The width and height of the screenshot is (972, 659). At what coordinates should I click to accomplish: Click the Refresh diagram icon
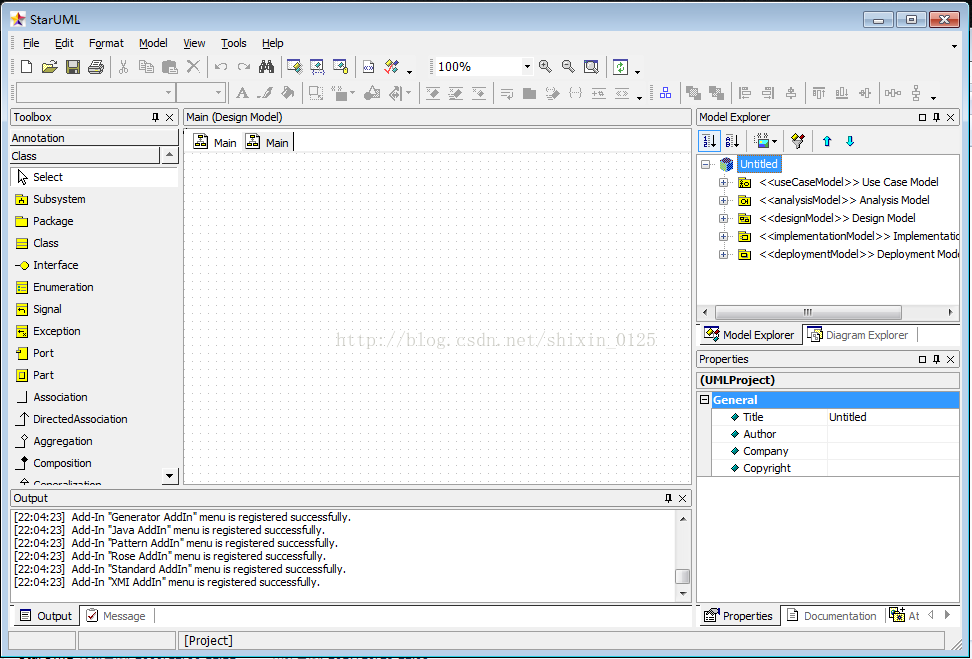[x=621, y=66]
